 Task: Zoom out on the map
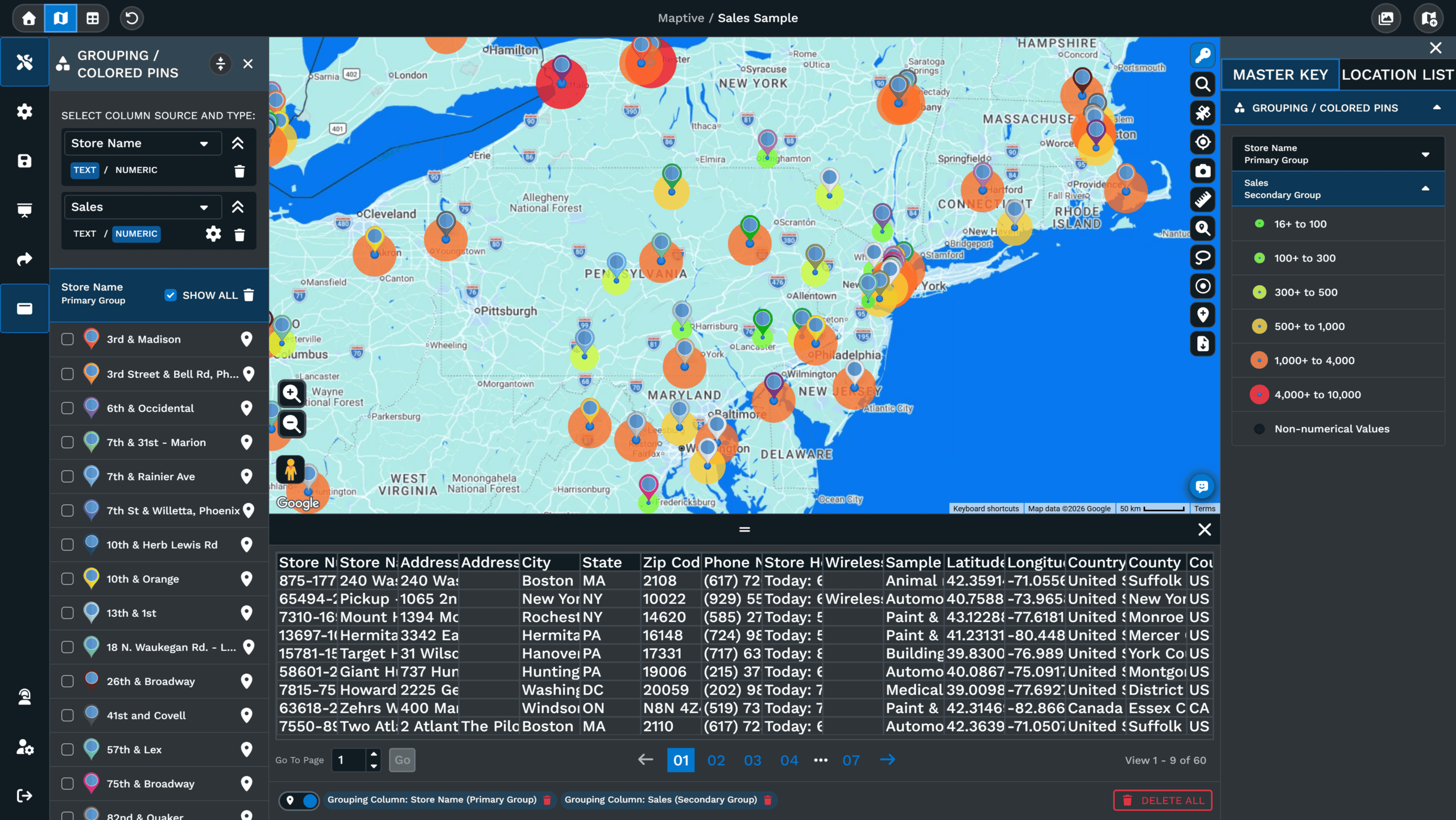292,424
